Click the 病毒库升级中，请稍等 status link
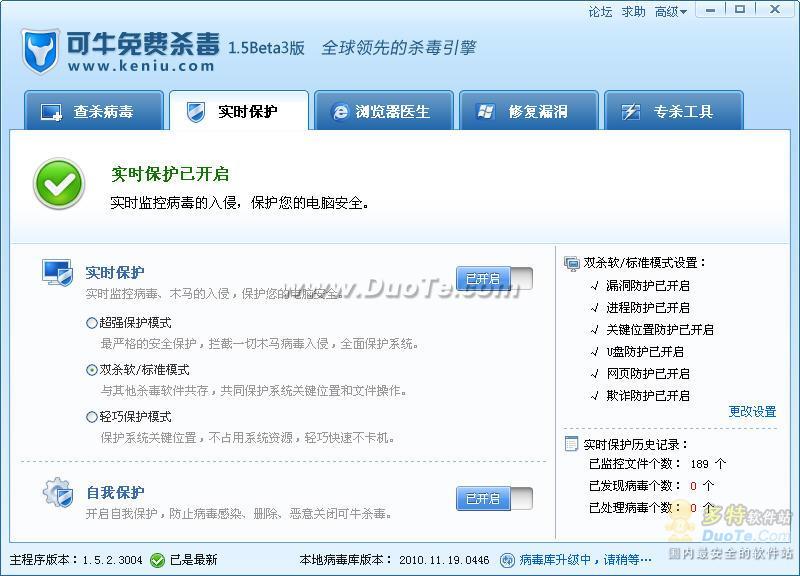Viewport: 800px width, 576px height. tap(585, 560)
